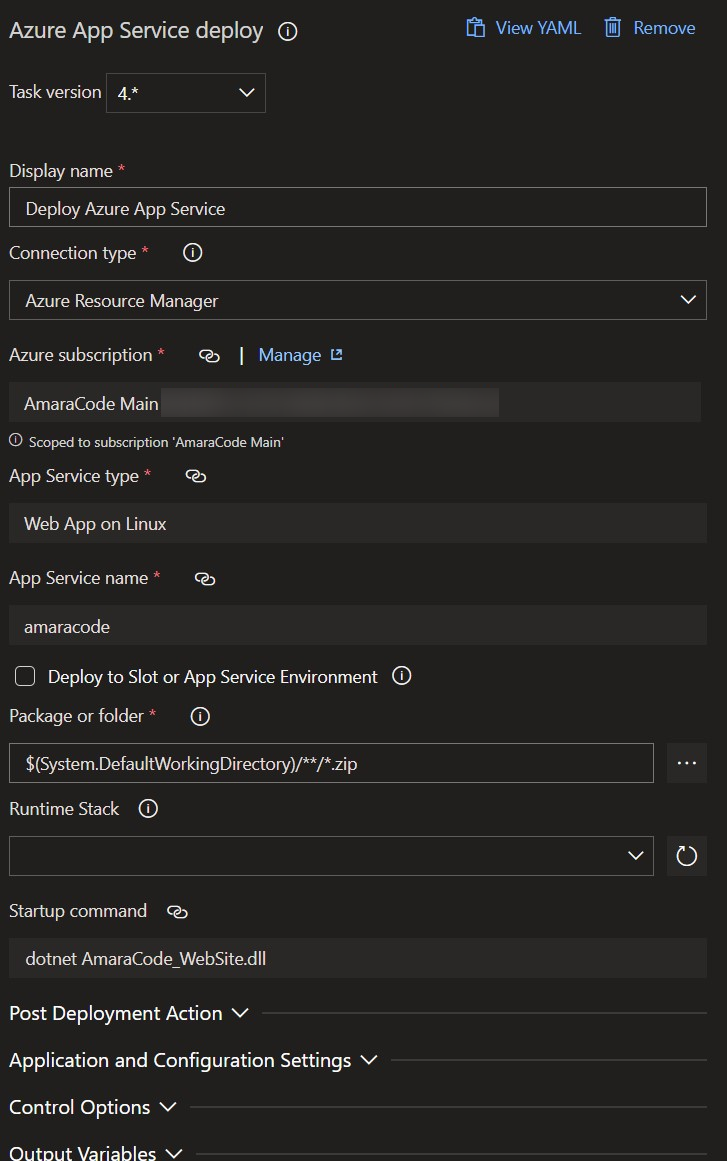The height and width of the screenshot is (1161, 727).
Task: Click the Scoped to subscription 'AmaraCode Main' text
Action: click(x=156, y=442)
